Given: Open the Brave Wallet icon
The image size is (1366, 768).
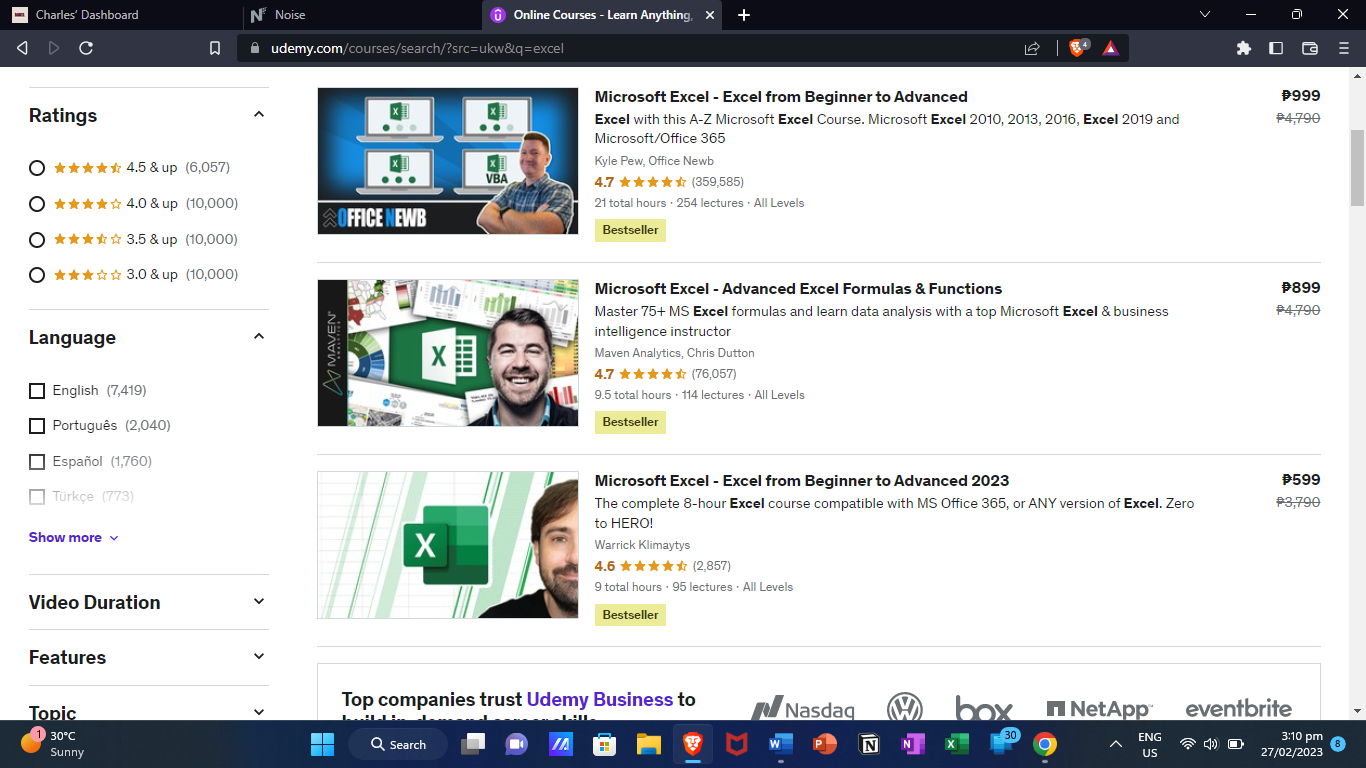Looking at the screenshot, I should 1310,48.
